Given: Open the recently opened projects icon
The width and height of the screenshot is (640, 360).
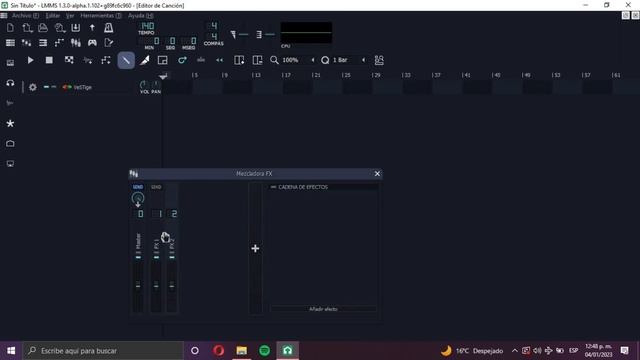Looking at the screenshot, I should [x=60, y=28].
